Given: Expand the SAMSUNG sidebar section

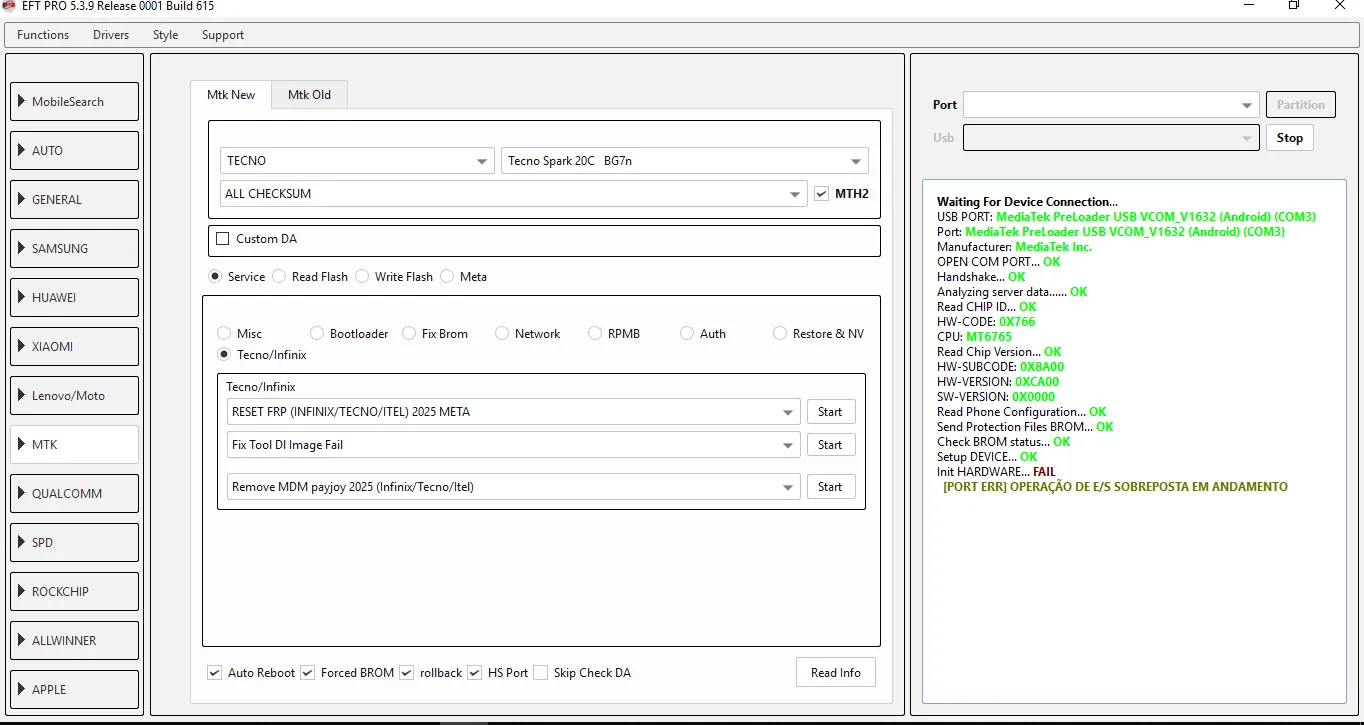Looking at the screenshot, I should pos(75,248).
